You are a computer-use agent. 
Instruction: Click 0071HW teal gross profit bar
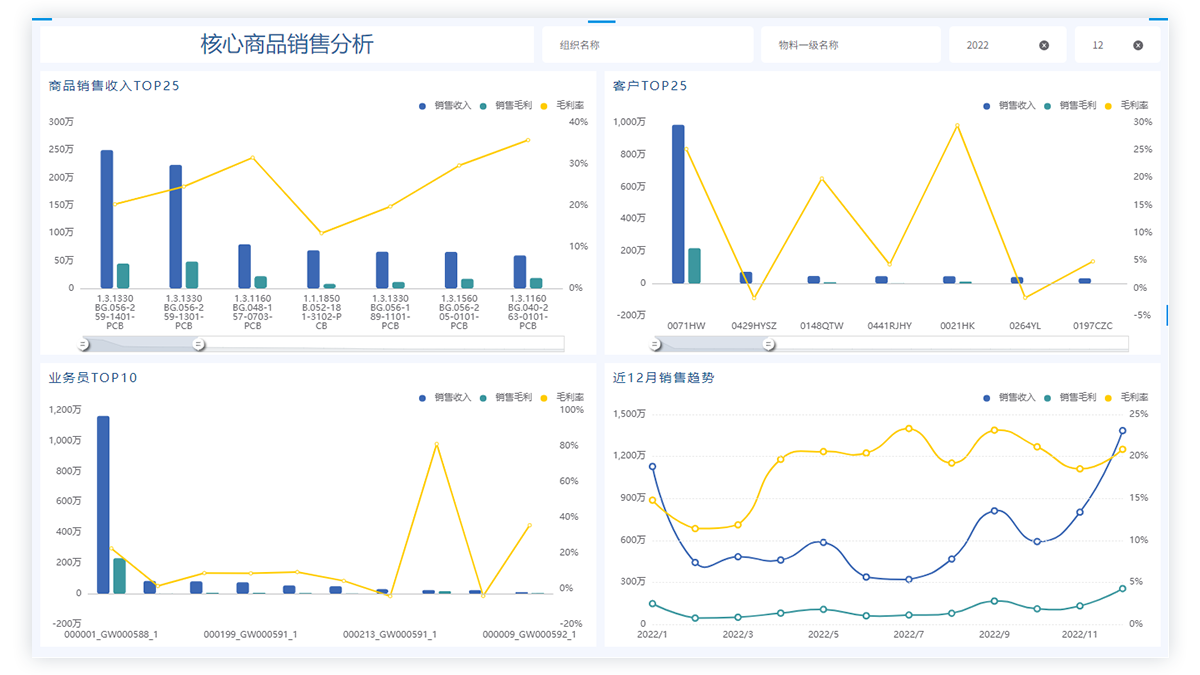(694, 266)
